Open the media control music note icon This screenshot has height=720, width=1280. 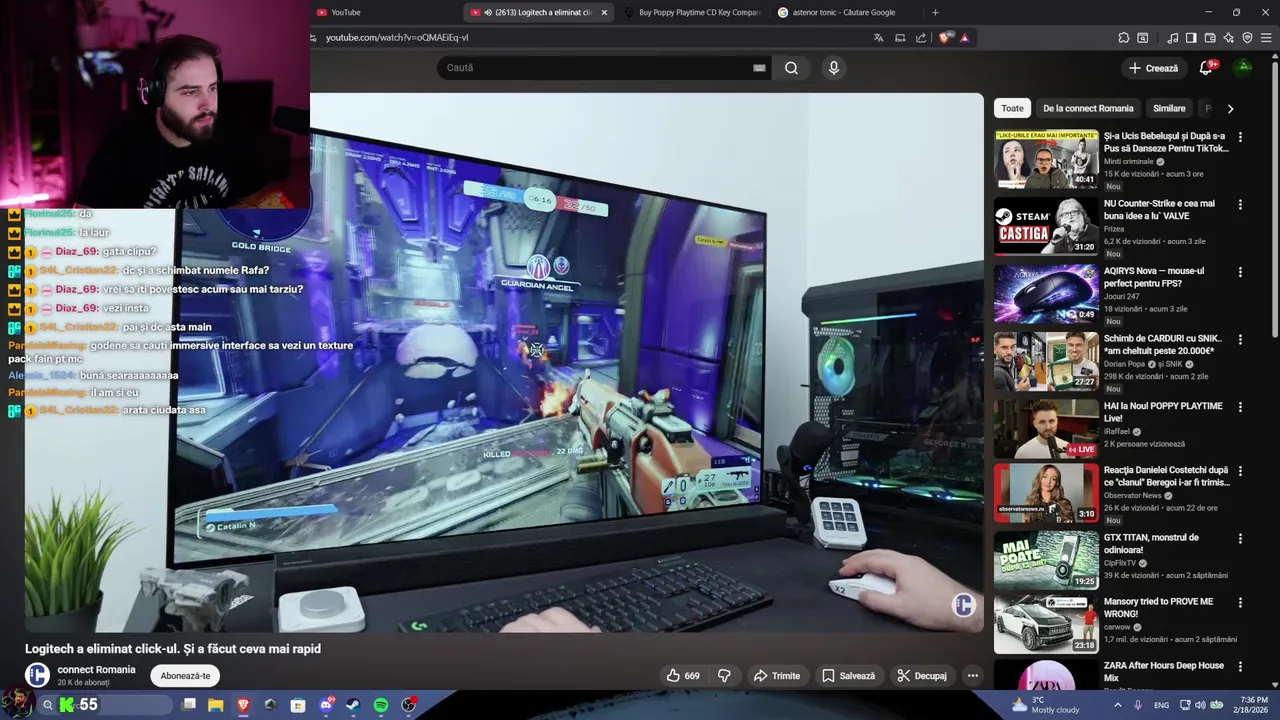click(x=1172, y=38)
